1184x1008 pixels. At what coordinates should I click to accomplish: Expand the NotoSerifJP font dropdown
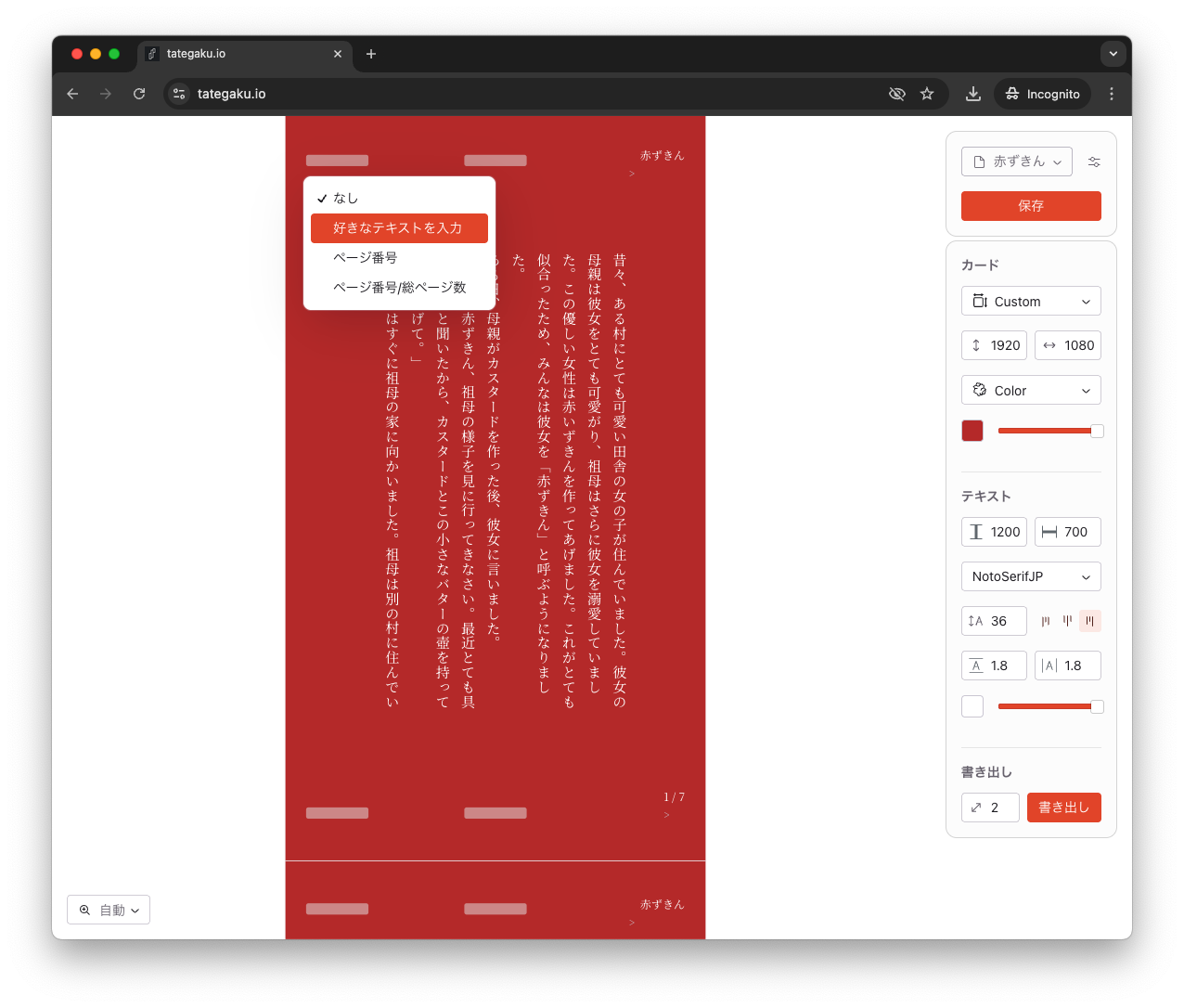click(x=1031, y=576)
